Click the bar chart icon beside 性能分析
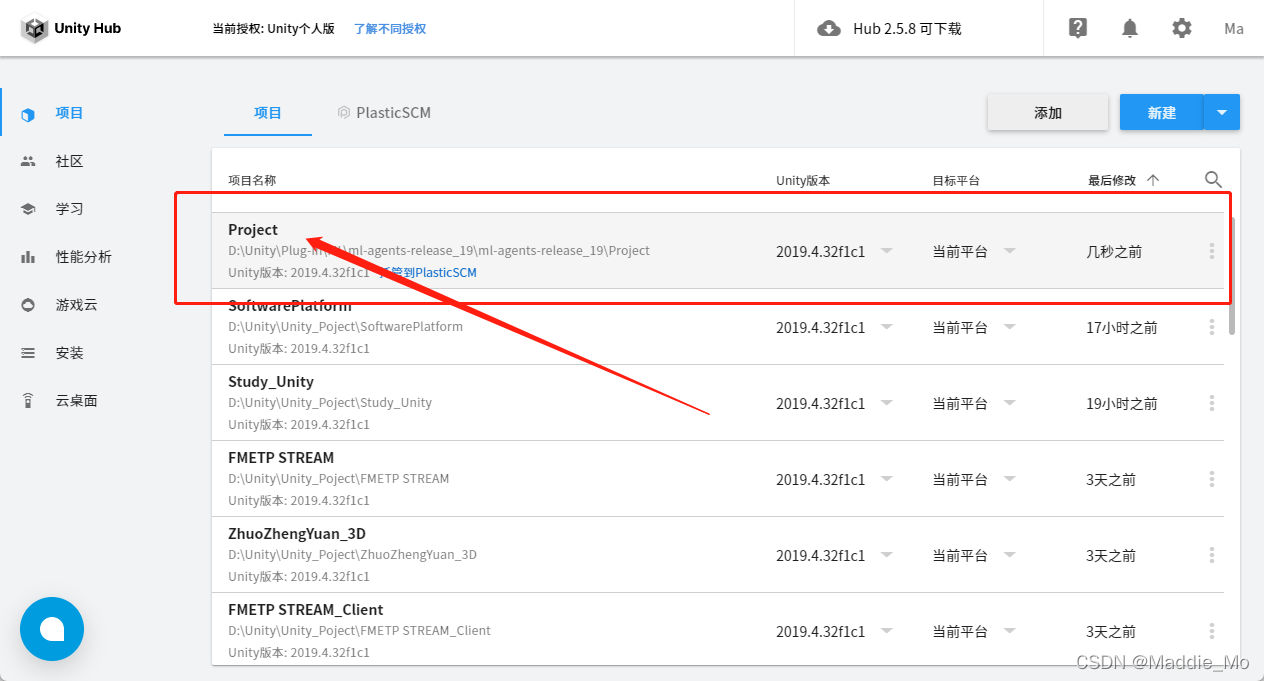This screenshot has height=681, width=1264. pyautogui.click(x=28, y=257)
